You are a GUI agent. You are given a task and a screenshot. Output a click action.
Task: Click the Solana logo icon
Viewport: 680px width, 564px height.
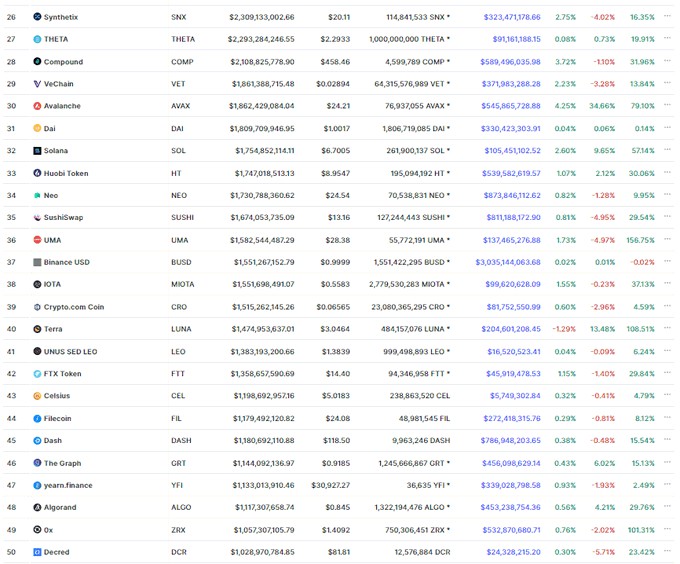click(37, 150)
